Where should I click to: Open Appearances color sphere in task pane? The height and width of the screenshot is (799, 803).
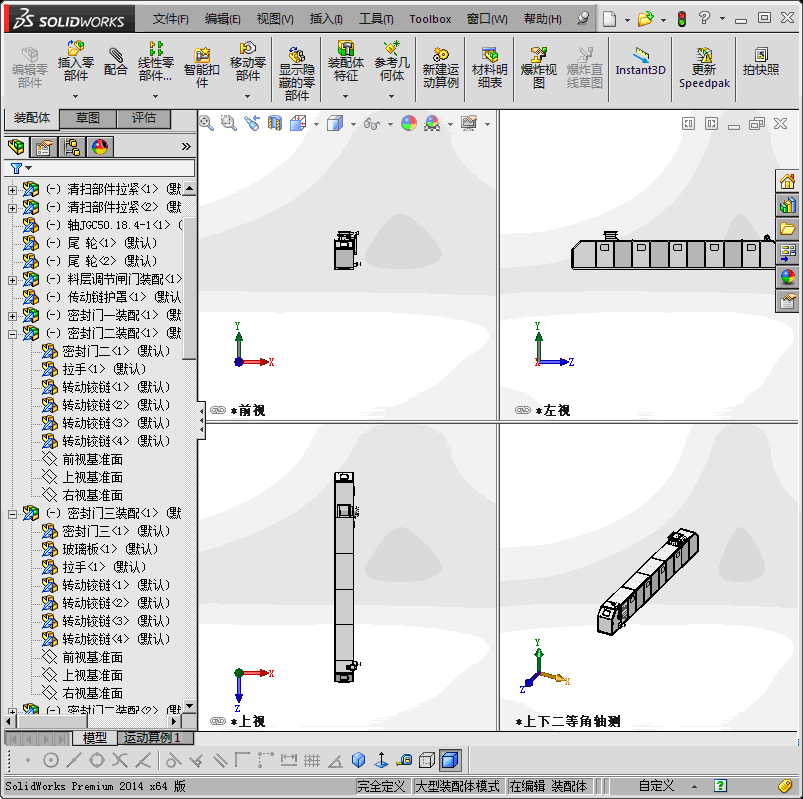click(x=787, y=277)
